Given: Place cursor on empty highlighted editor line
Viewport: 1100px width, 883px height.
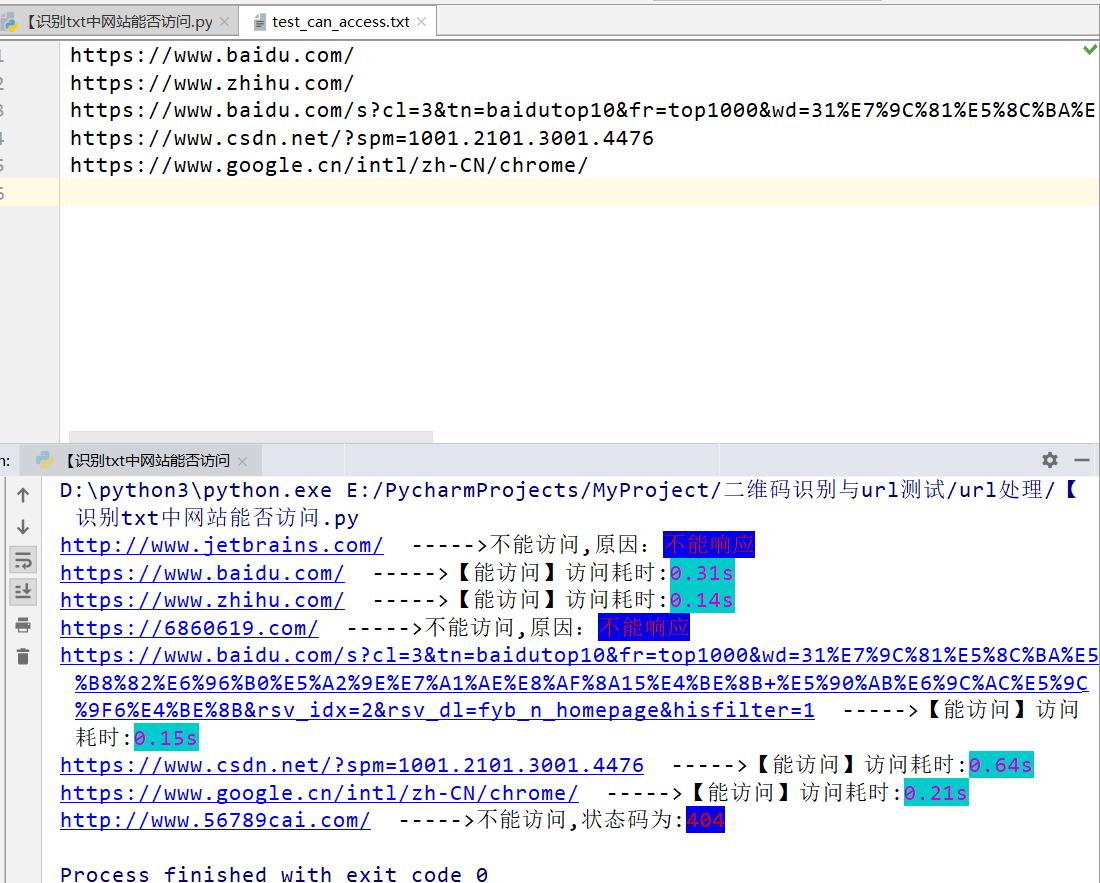Looking at the screenshot, I should (x=579, y=192).
